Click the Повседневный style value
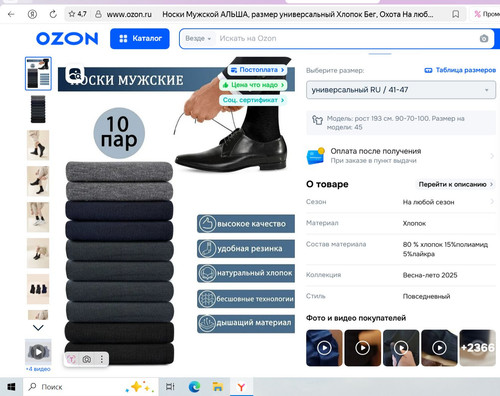Image resolution: width=500 pixels, height=396 pixels. [426, 296]
